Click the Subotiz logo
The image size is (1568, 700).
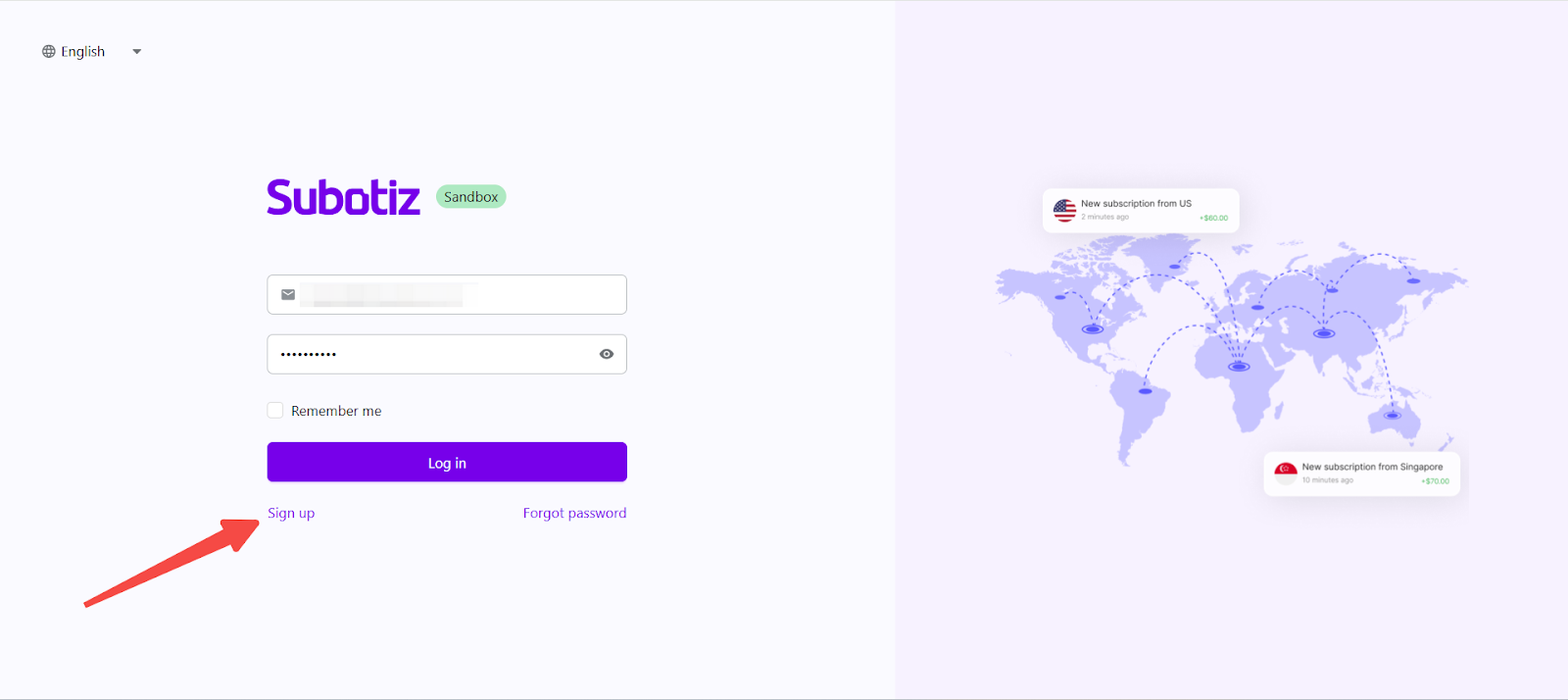(x=343, y=197)
